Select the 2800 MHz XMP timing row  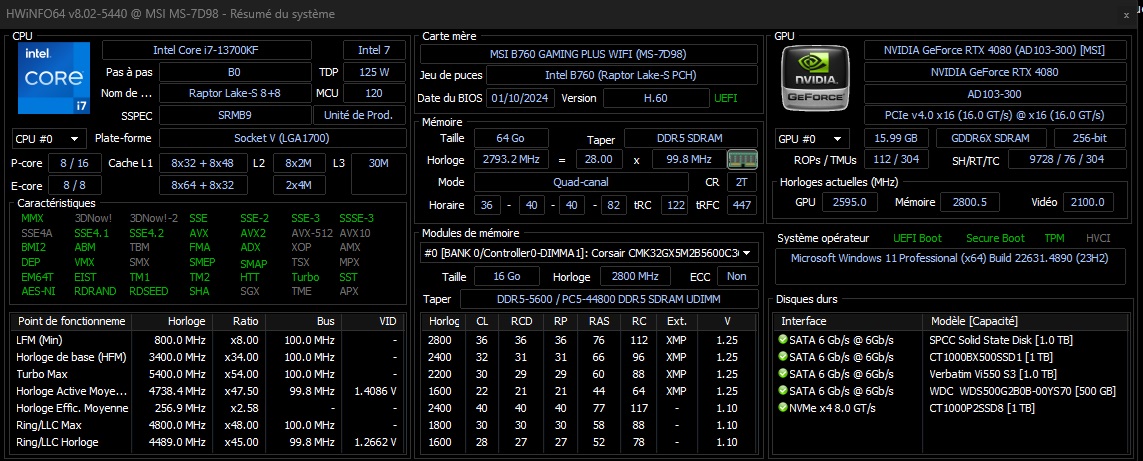(589, 340)
